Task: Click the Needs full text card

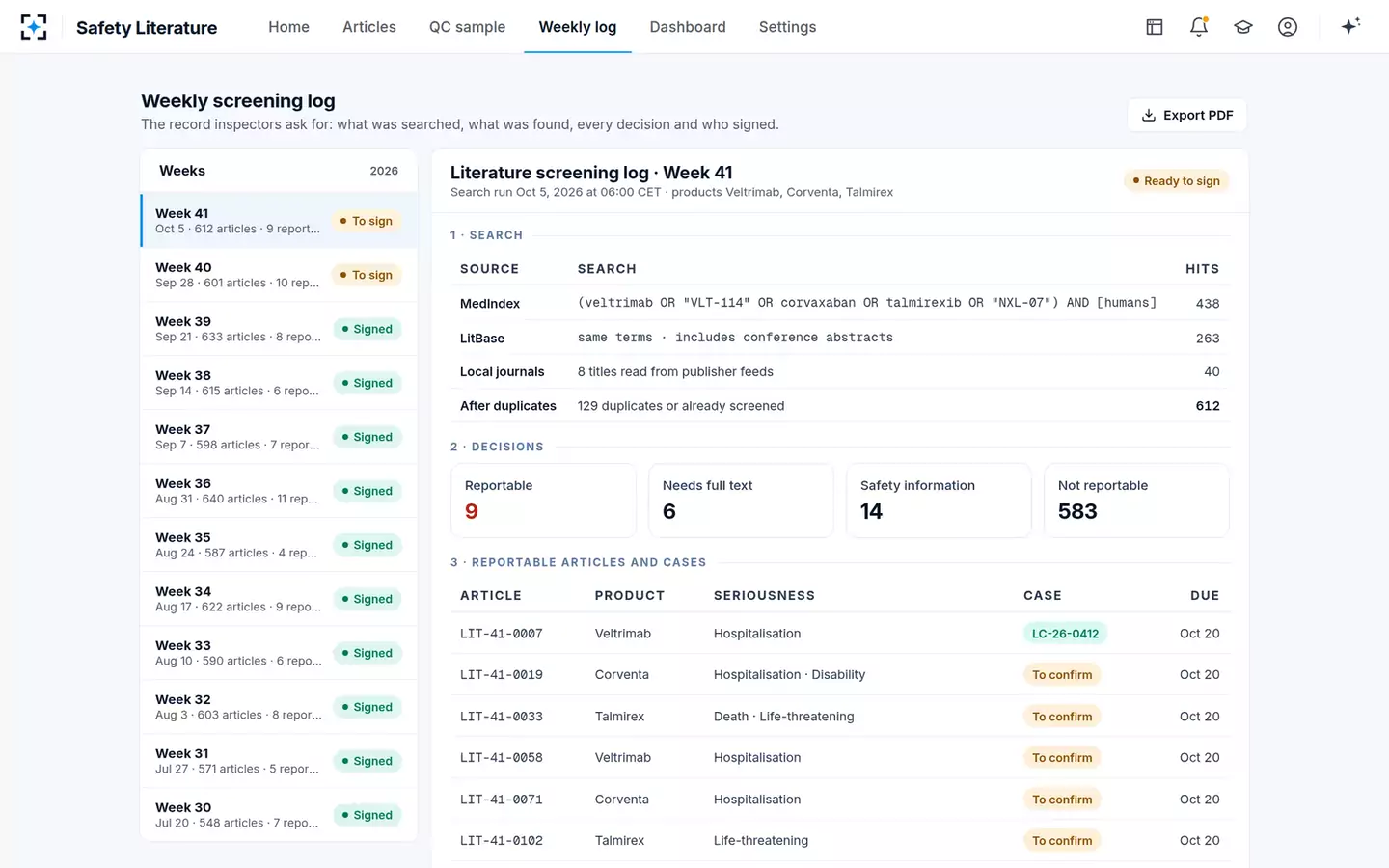Action: pos(741,501)
